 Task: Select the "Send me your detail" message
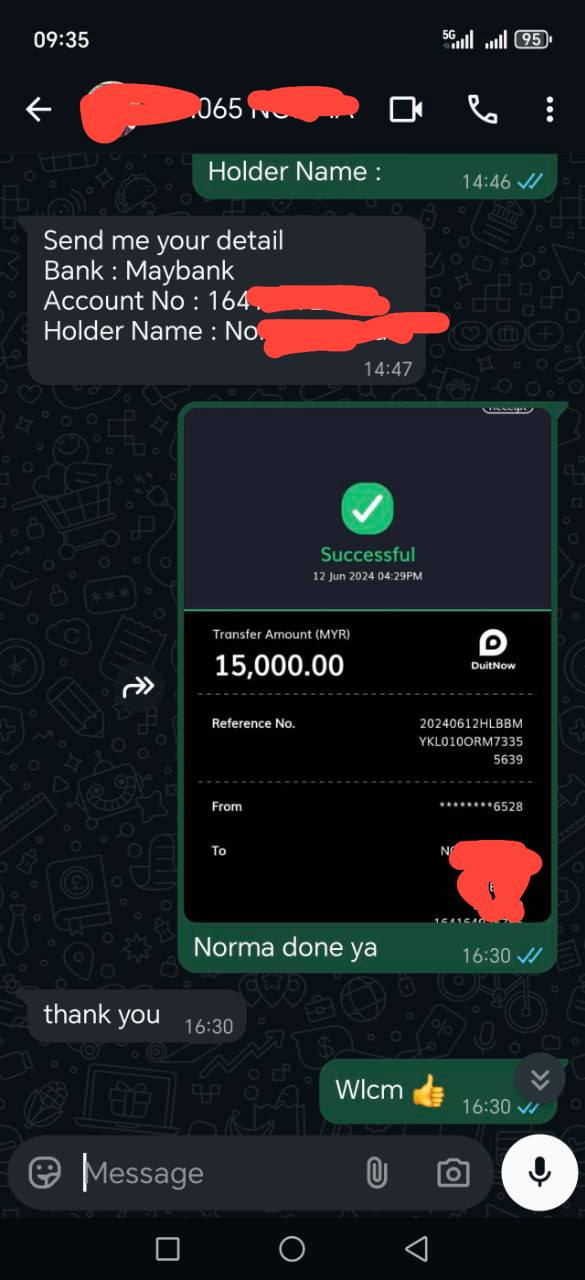click(x=227, y=300)
